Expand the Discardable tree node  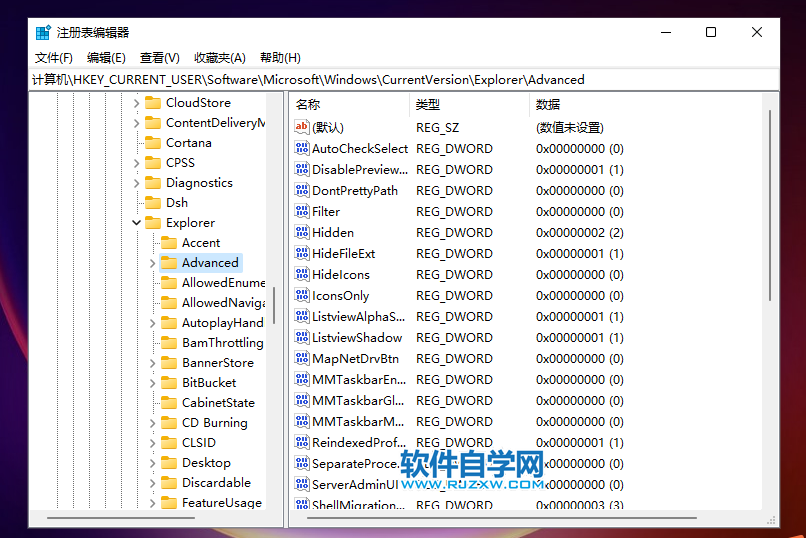tap(152, 484)
